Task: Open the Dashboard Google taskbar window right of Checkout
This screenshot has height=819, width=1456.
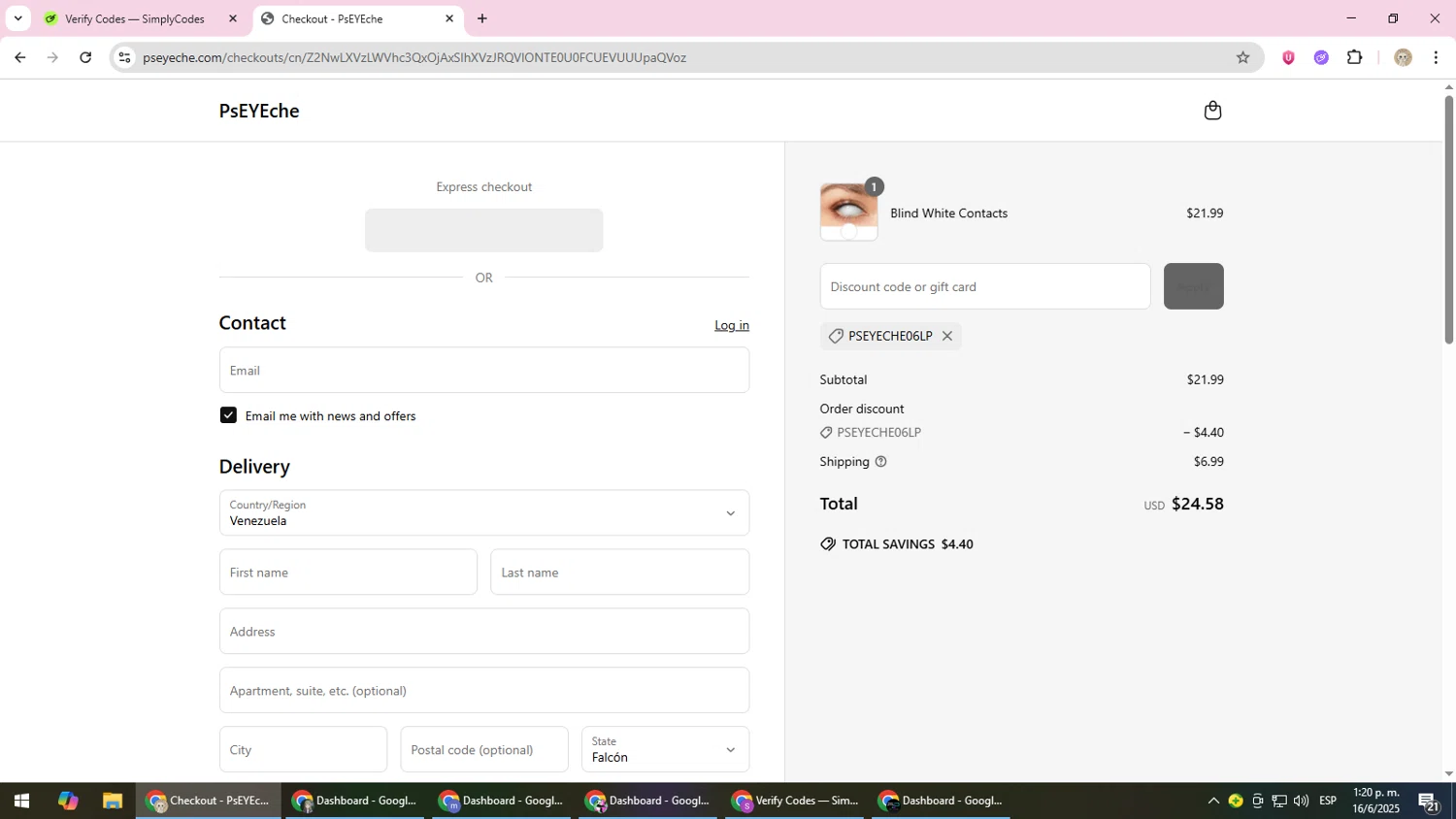Action: pyautogui.click(x=354, y=802)
